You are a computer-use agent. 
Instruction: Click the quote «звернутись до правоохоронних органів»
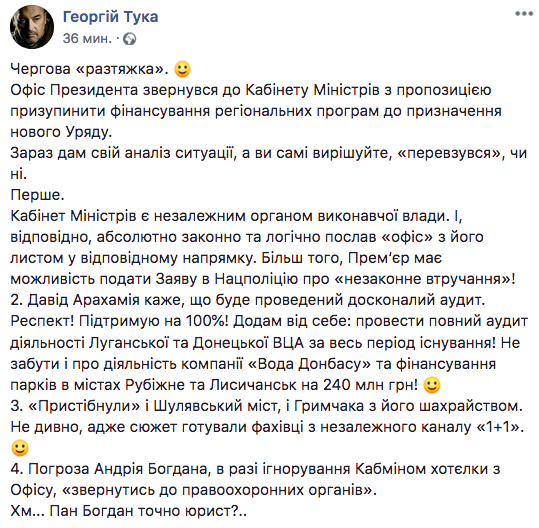click(x=217, y=491)
